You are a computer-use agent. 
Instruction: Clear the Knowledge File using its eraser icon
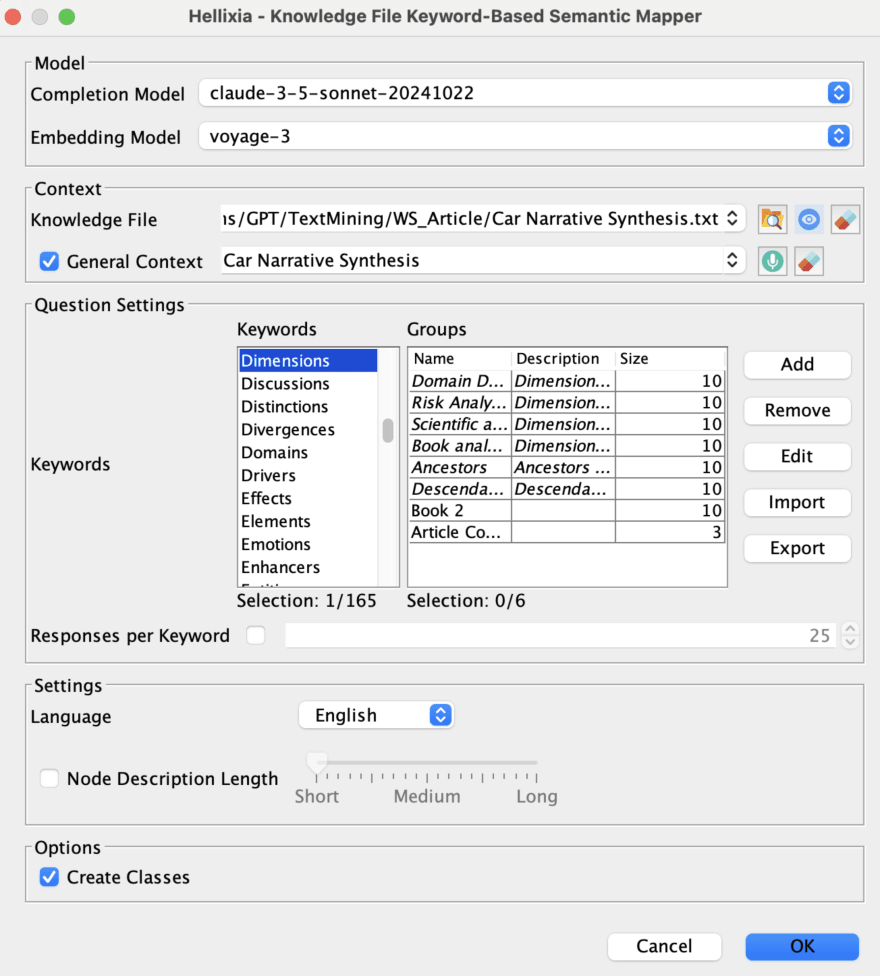(x=845, y=219)
